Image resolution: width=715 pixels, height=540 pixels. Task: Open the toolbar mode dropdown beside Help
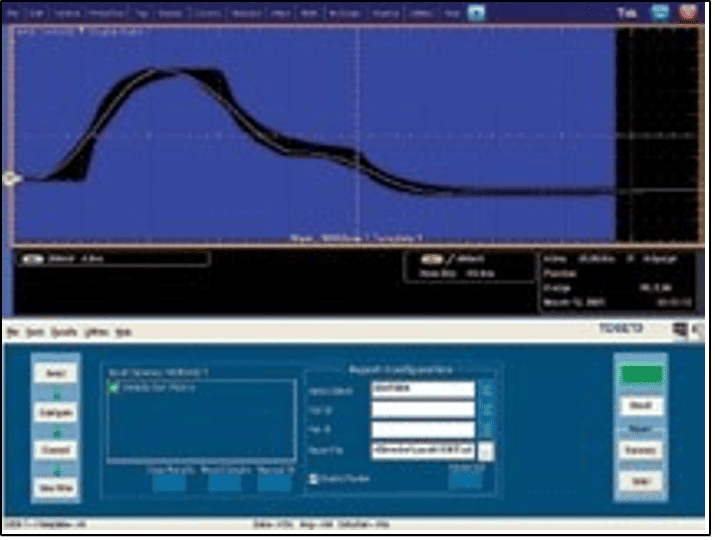[477, 13]
